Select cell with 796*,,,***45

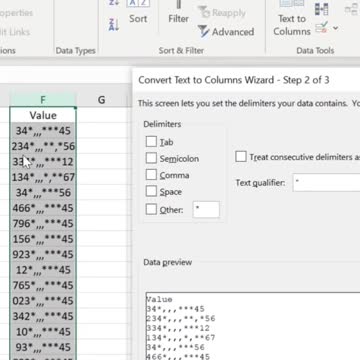coord(43,223)
